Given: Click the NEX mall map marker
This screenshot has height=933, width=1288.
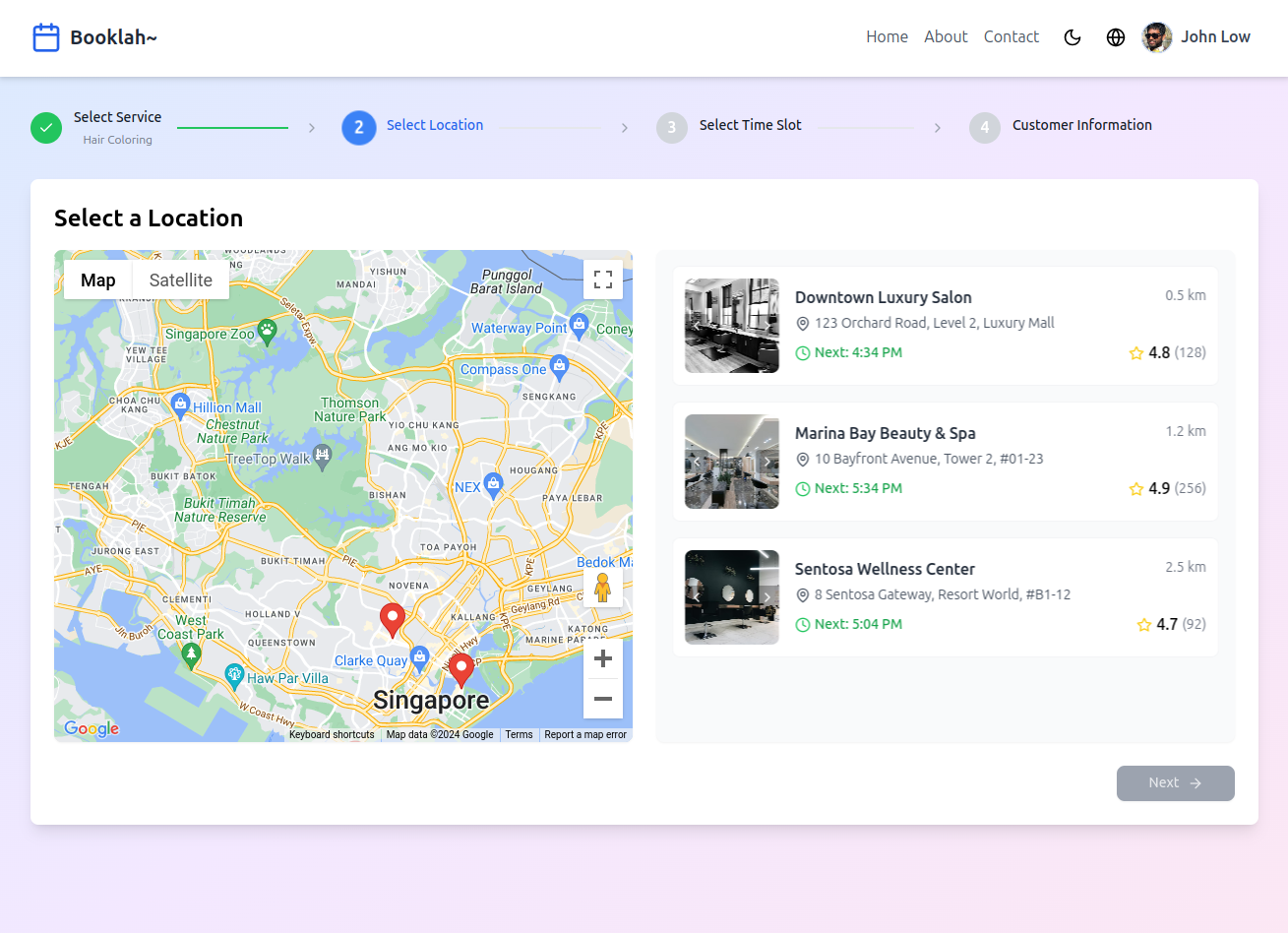Looking at the screenshot, I should [x=493, y=483].
